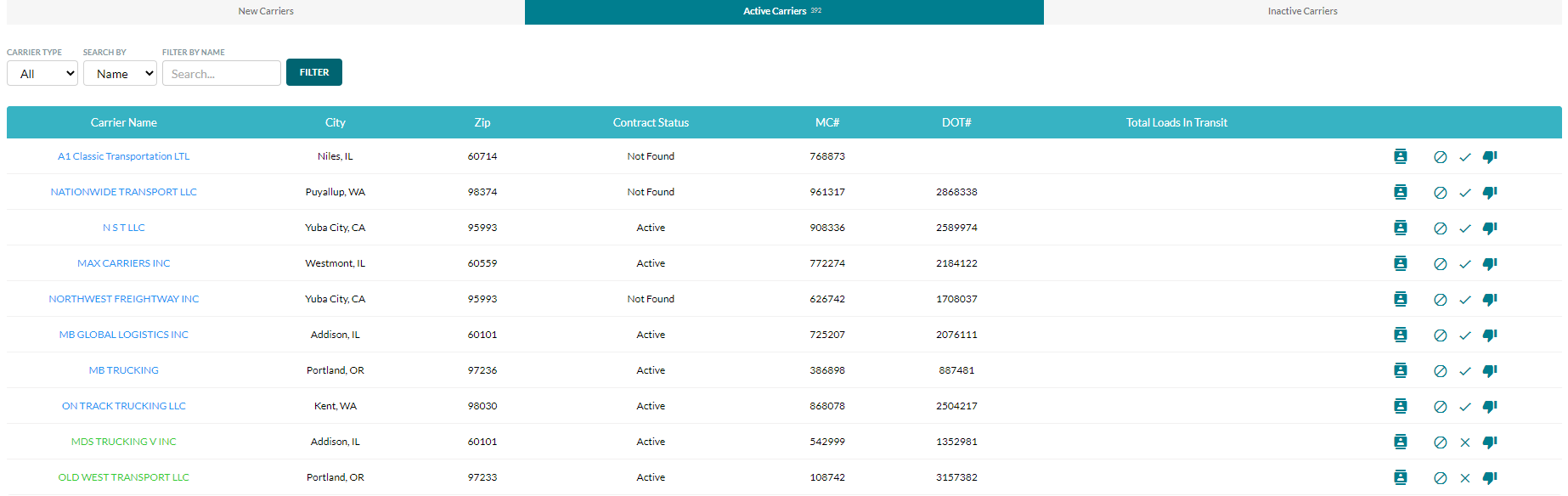Open ON TRACK TRUCKING LLC carrier link
The width and height of the screenshot is (1568, 496).
point(124,406)
